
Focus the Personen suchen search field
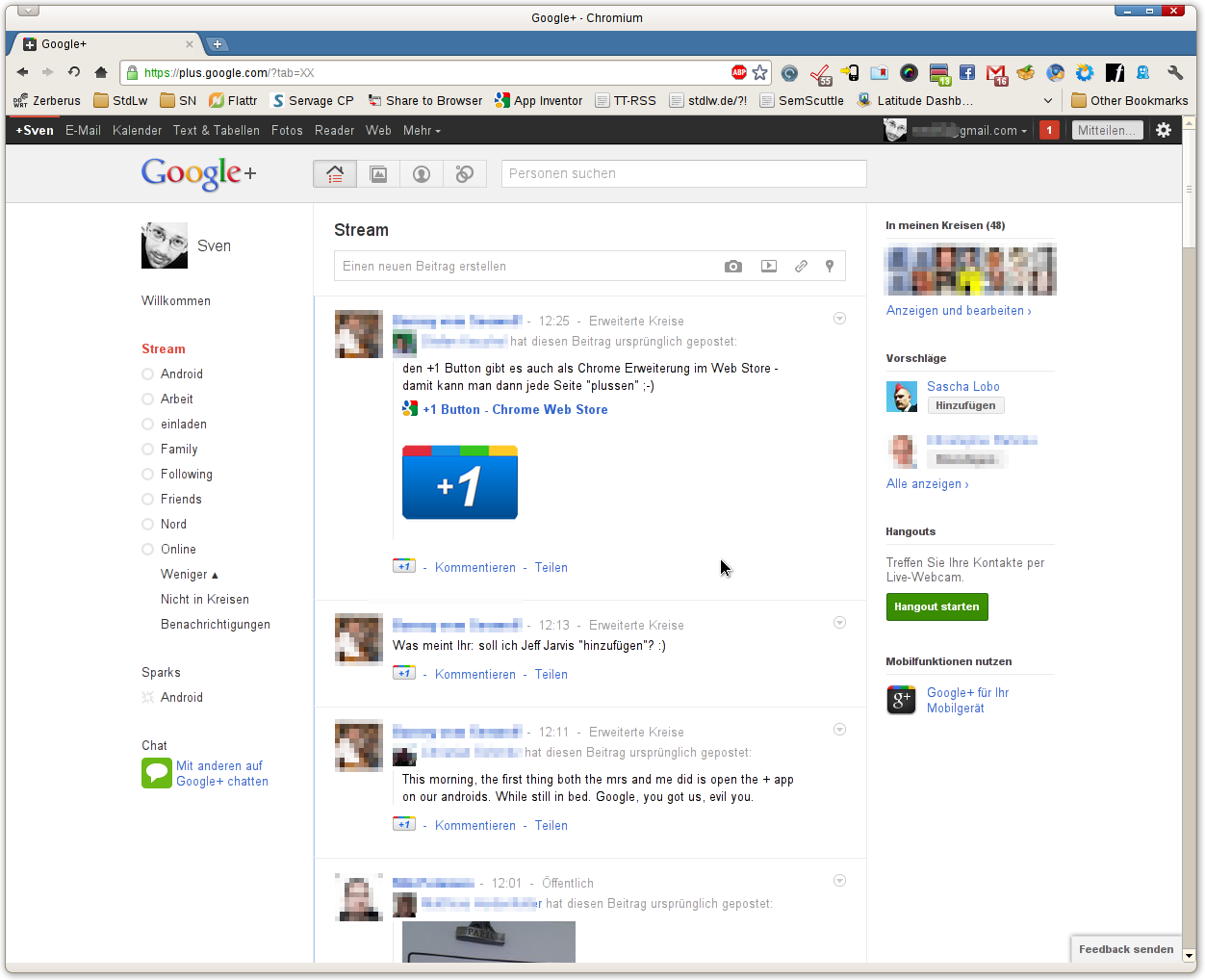click(x=684, y=174)
